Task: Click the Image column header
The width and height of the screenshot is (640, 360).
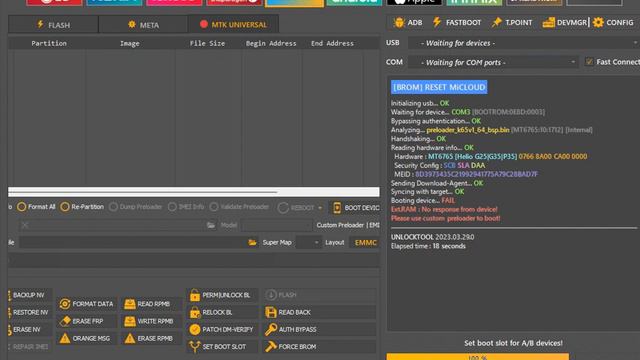Action: [x=129, y=43]
